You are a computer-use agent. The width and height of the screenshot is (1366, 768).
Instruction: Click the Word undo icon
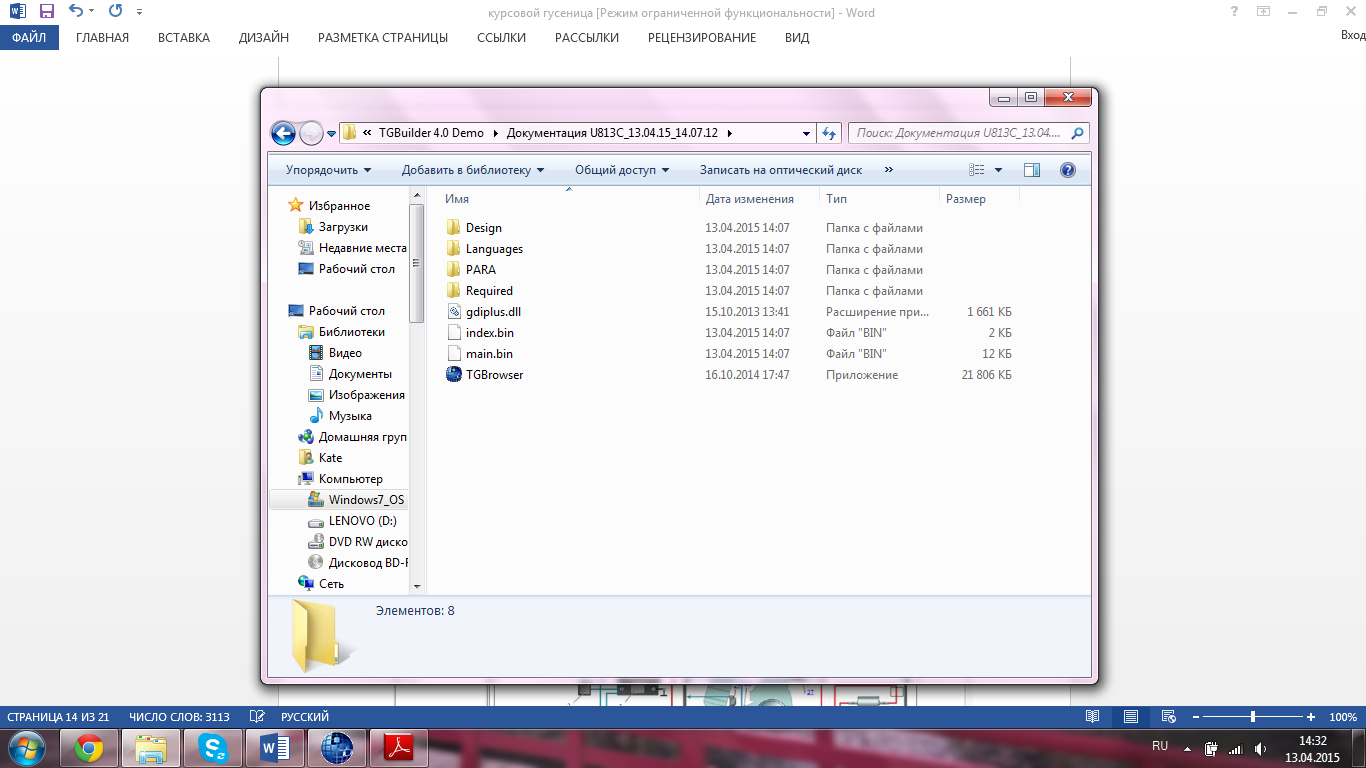pos(76,12)
